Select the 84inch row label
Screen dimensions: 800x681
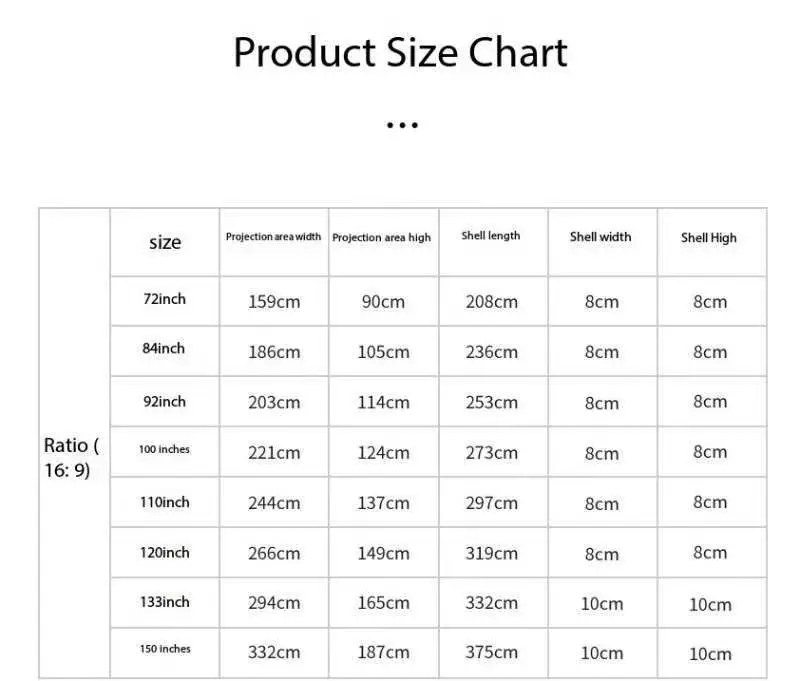pyautogui.click(x=163, y=348)
